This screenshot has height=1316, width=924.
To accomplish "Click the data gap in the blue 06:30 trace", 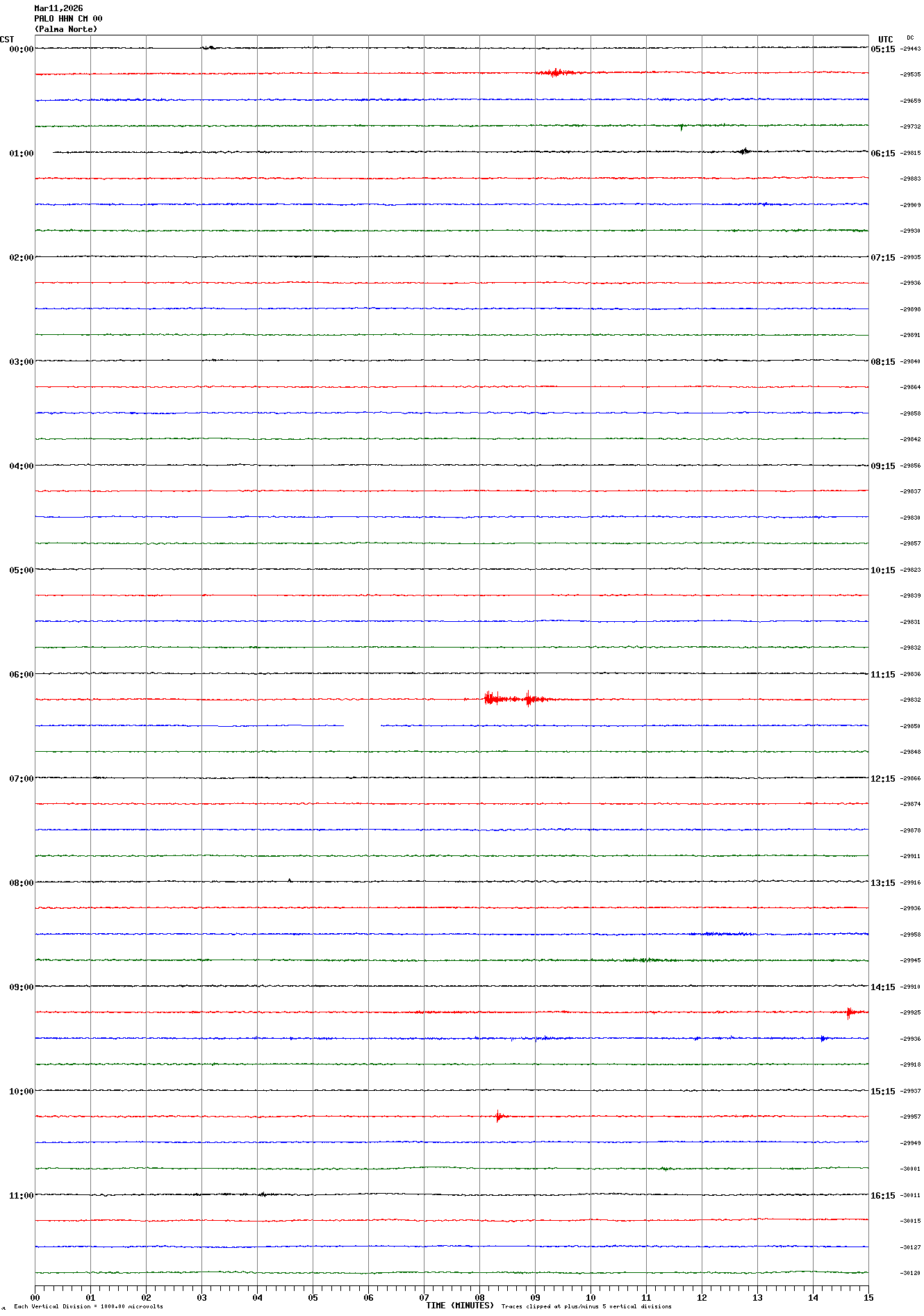I will (x=362, y=725).
